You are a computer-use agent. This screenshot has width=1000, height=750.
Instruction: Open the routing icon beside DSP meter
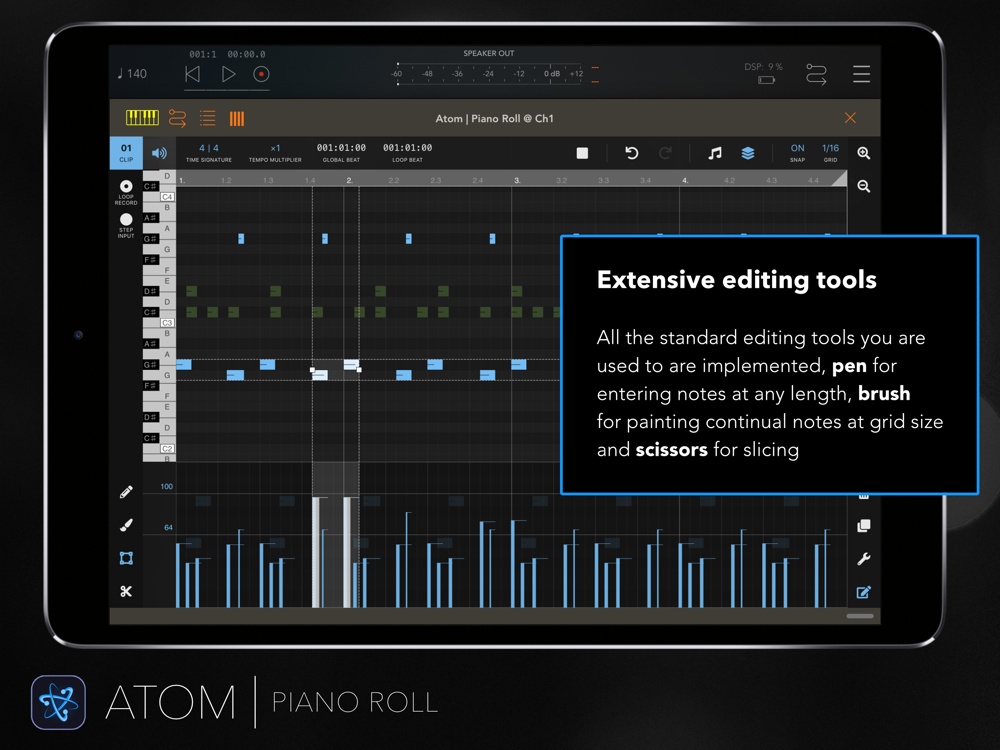[816, 74]
